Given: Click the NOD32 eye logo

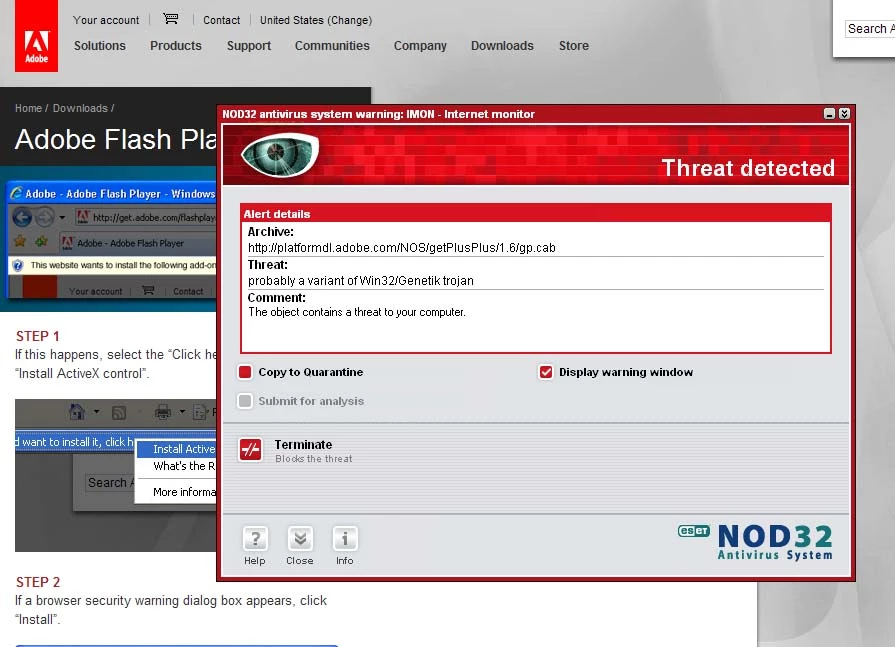Looking at the screenshot, I should (x=280, y=154).
